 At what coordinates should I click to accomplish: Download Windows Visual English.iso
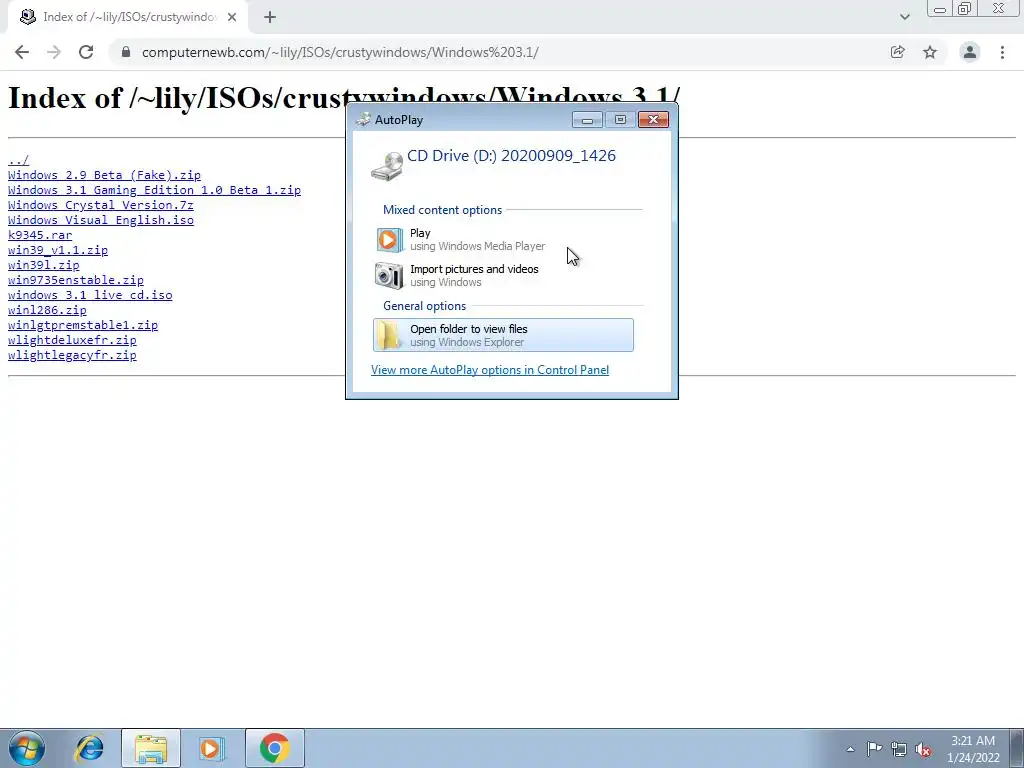click(101, 220)
